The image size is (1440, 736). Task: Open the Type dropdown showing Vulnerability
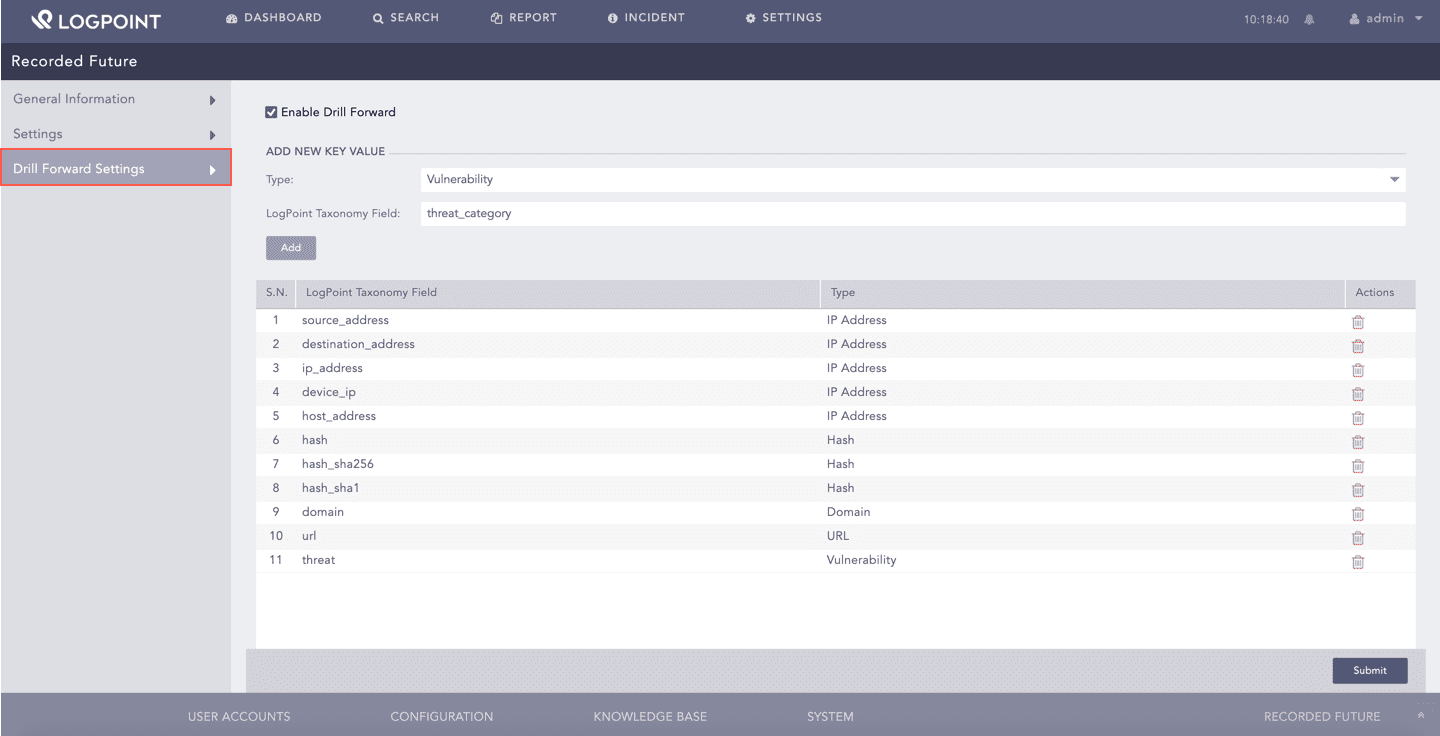point(912,180)
